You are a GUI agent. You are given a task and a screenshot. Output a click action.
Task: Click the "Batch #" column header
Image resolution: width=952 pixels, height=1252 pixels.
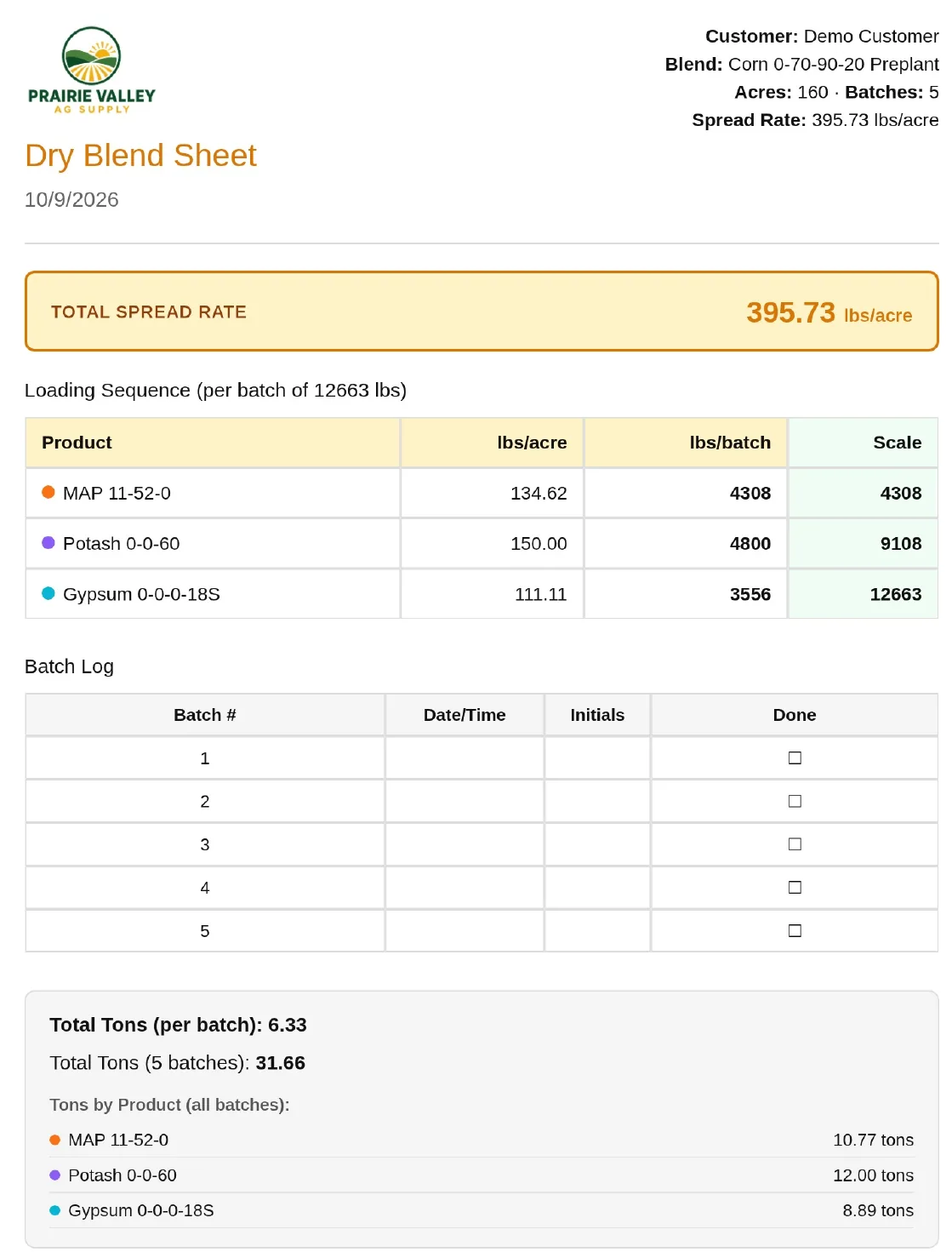pyautogui.click(x=205, y=715)
